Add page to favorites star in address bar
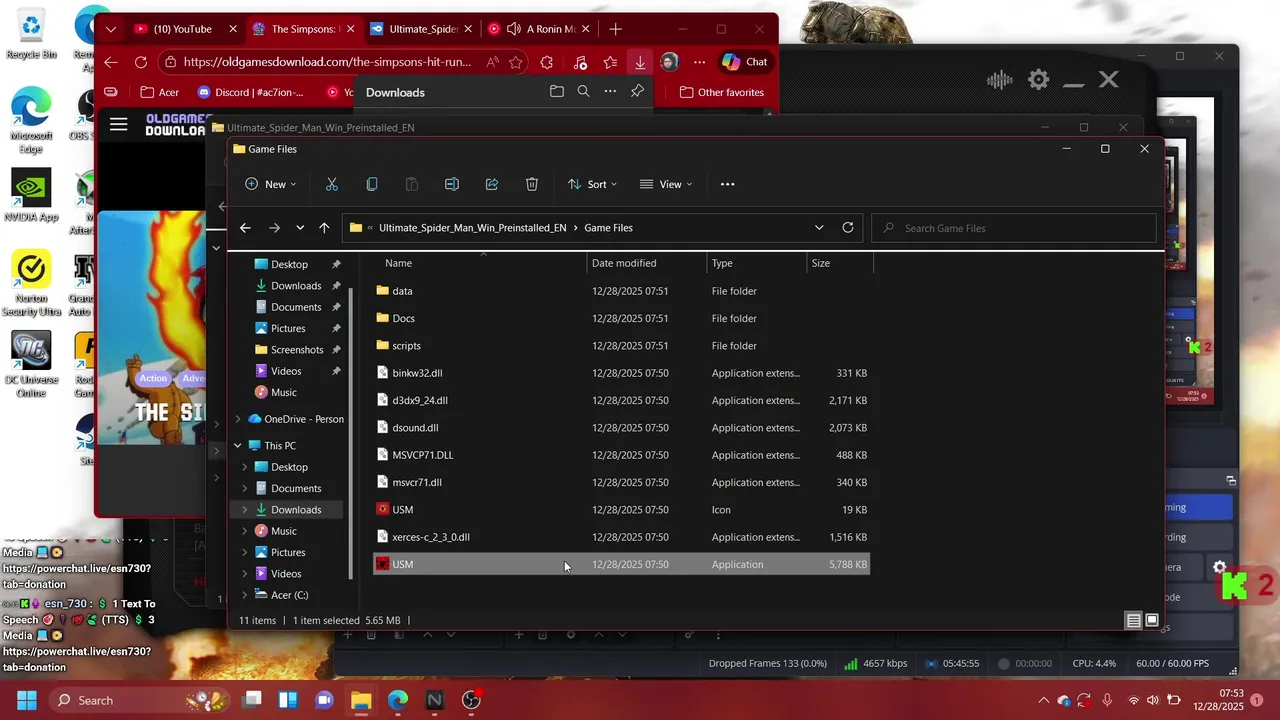Viewport: 1280px width, 720px height. pos(516,62)
